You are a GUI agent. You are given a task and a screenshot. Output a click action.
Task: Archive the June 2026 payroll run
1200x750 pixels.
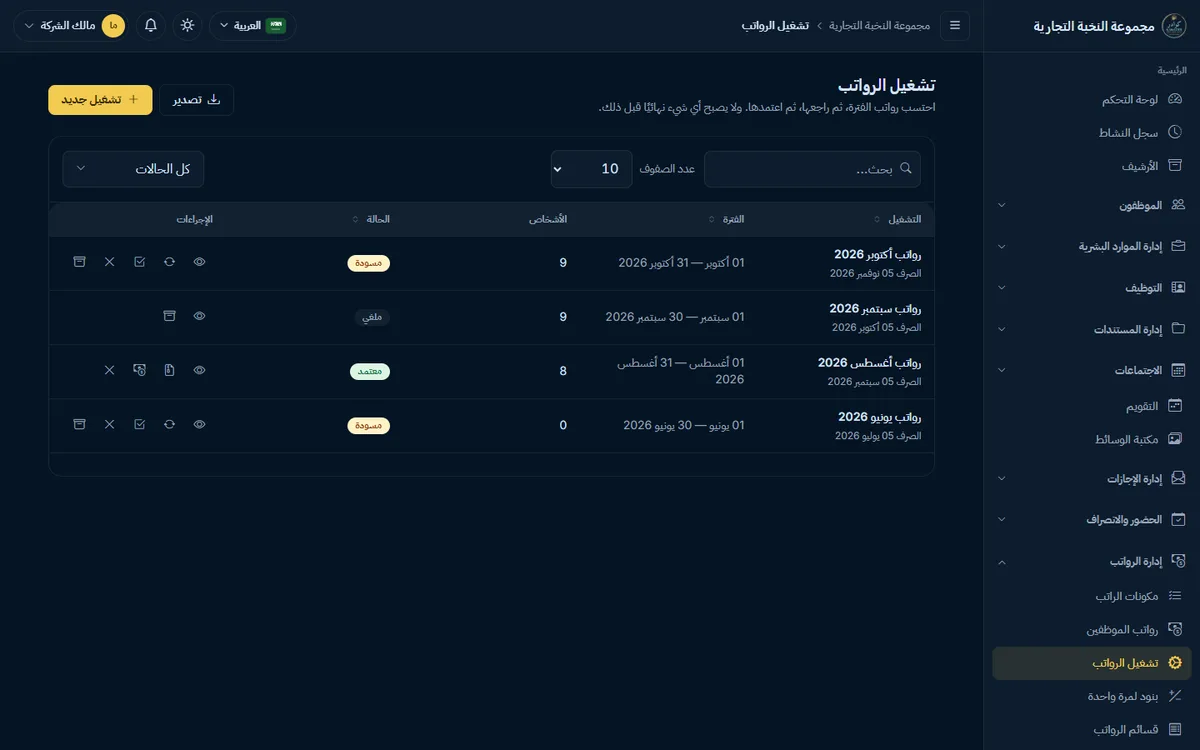(80, 425)
